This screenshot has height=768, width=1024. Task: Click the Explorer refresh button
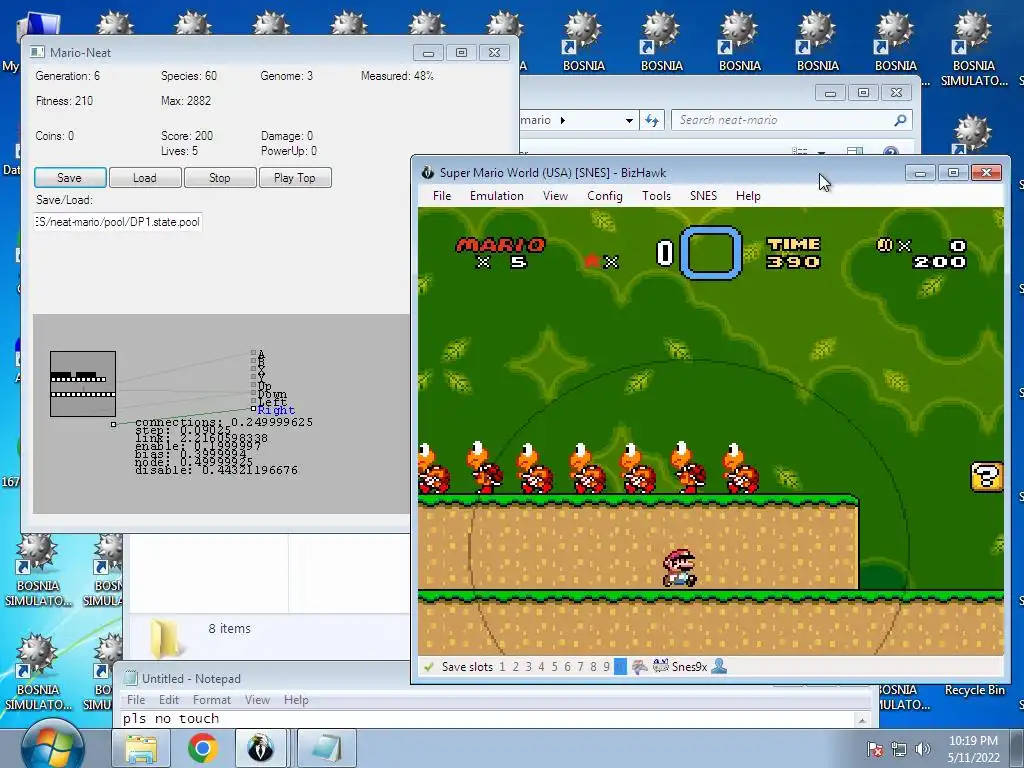pos(652,120)
